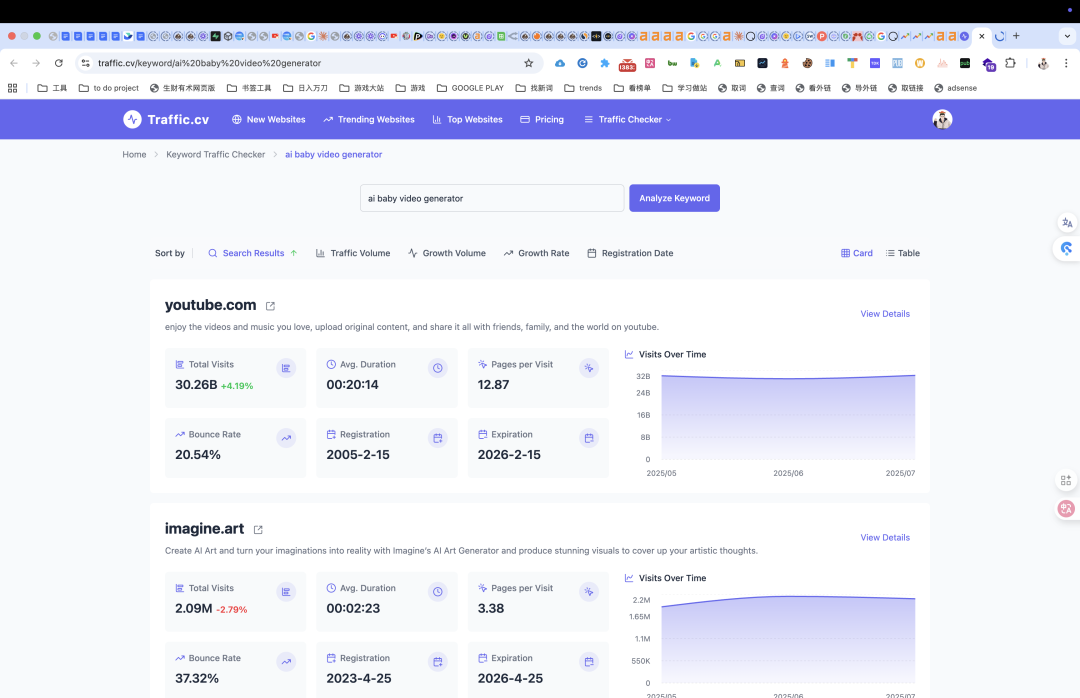Expand the tab search dropdown arrow
The image size is (1080, 698).
pyautogui.click(x=1068, y=36)
